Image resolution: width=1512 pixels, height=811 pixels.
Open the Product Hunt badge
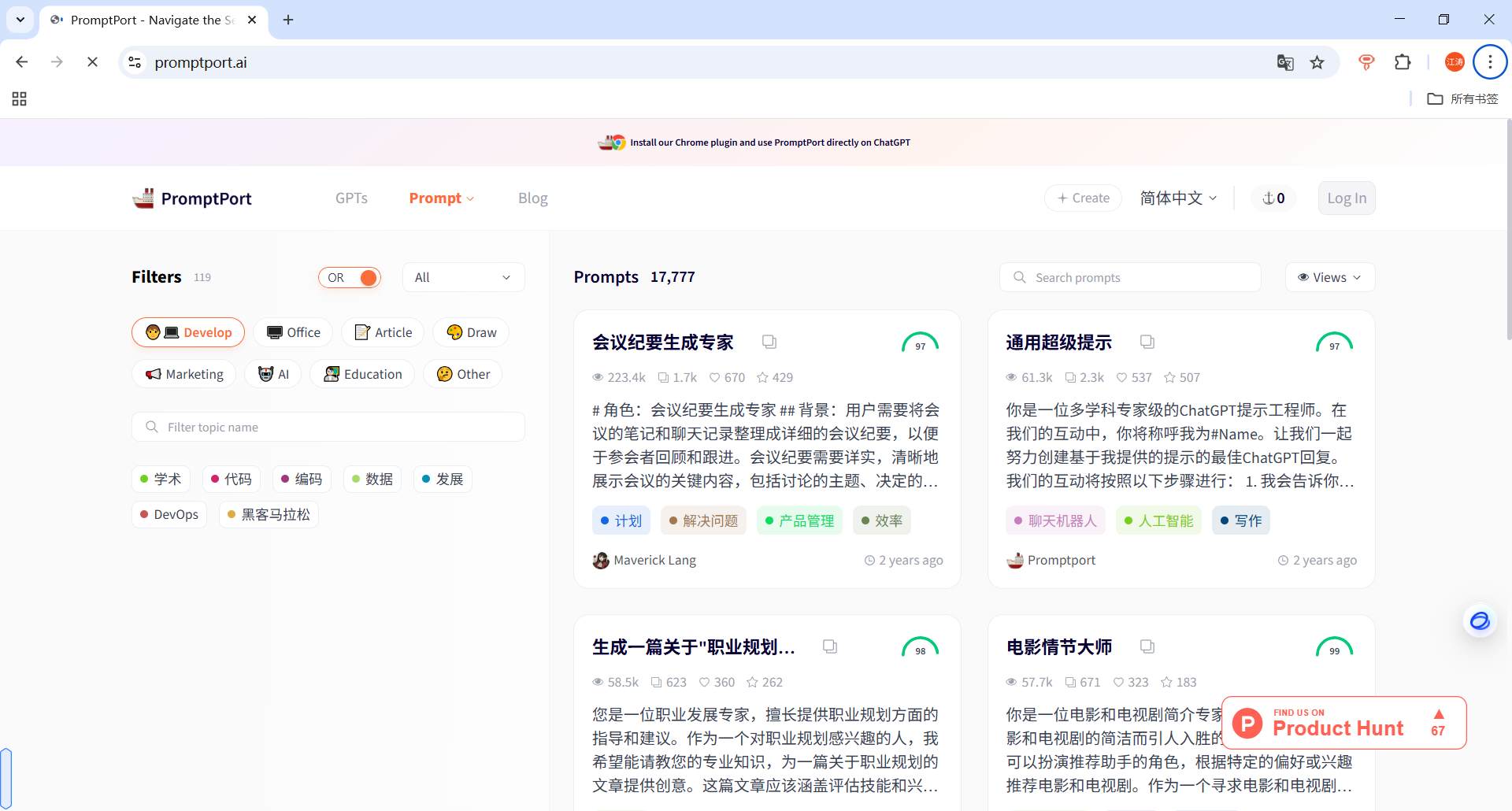1343,723
